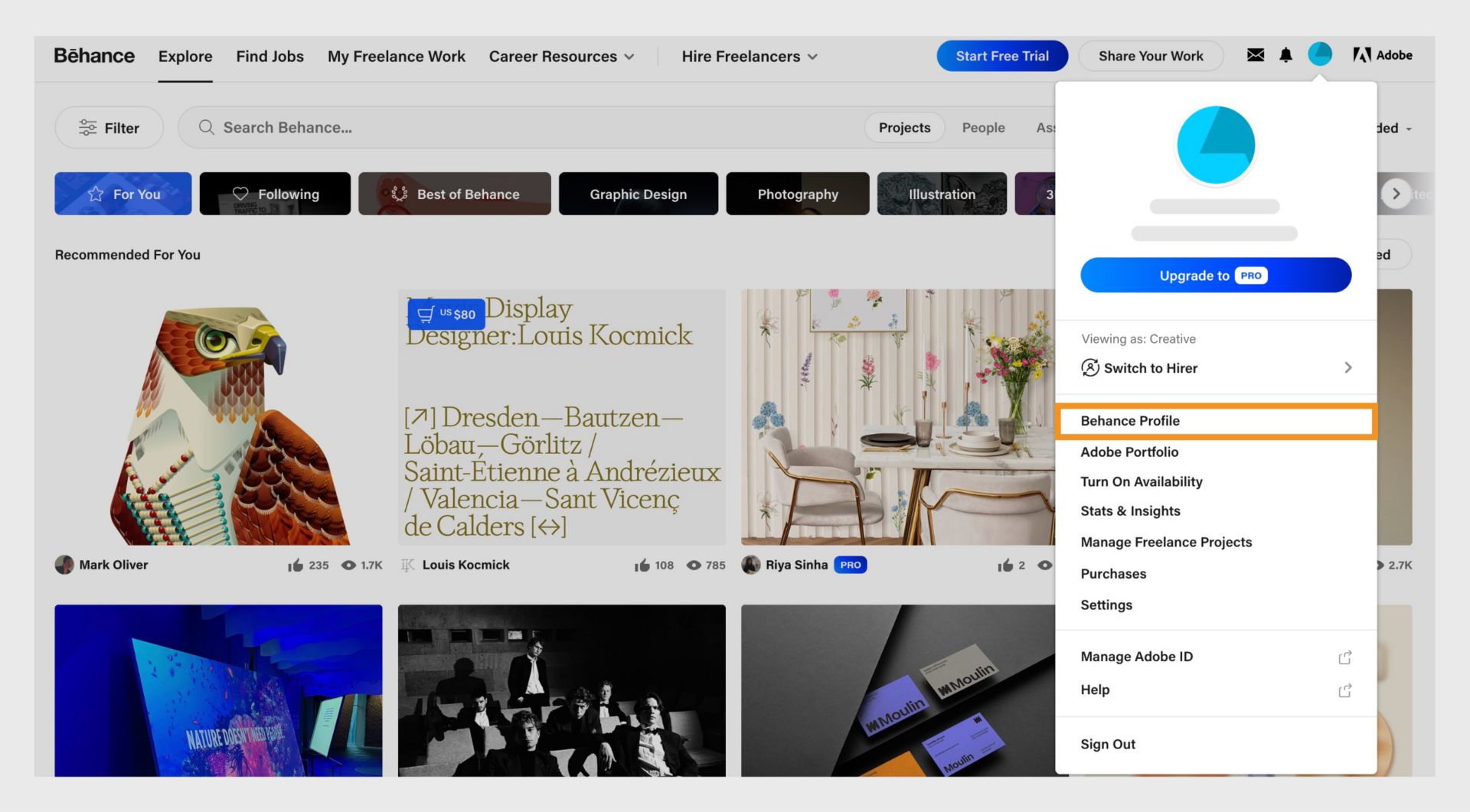Click the like thumb icon on Mark Oliver's project

click(296, 565)
